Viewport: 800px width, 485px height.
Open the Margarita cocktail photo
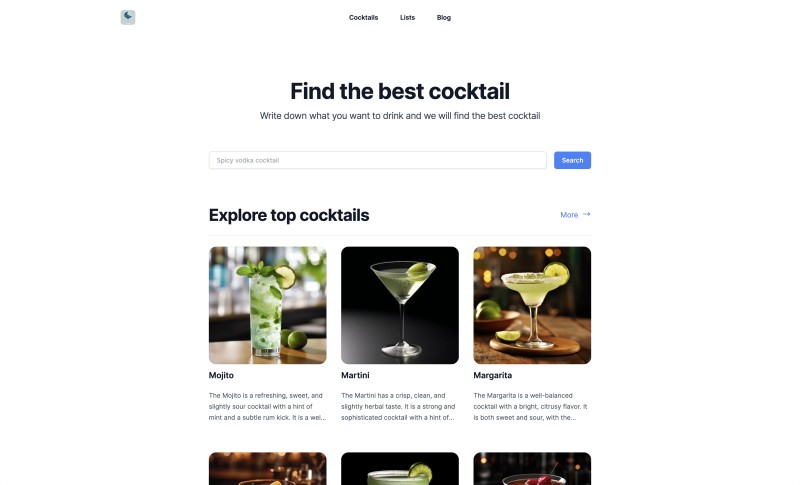tap(532, 305)
